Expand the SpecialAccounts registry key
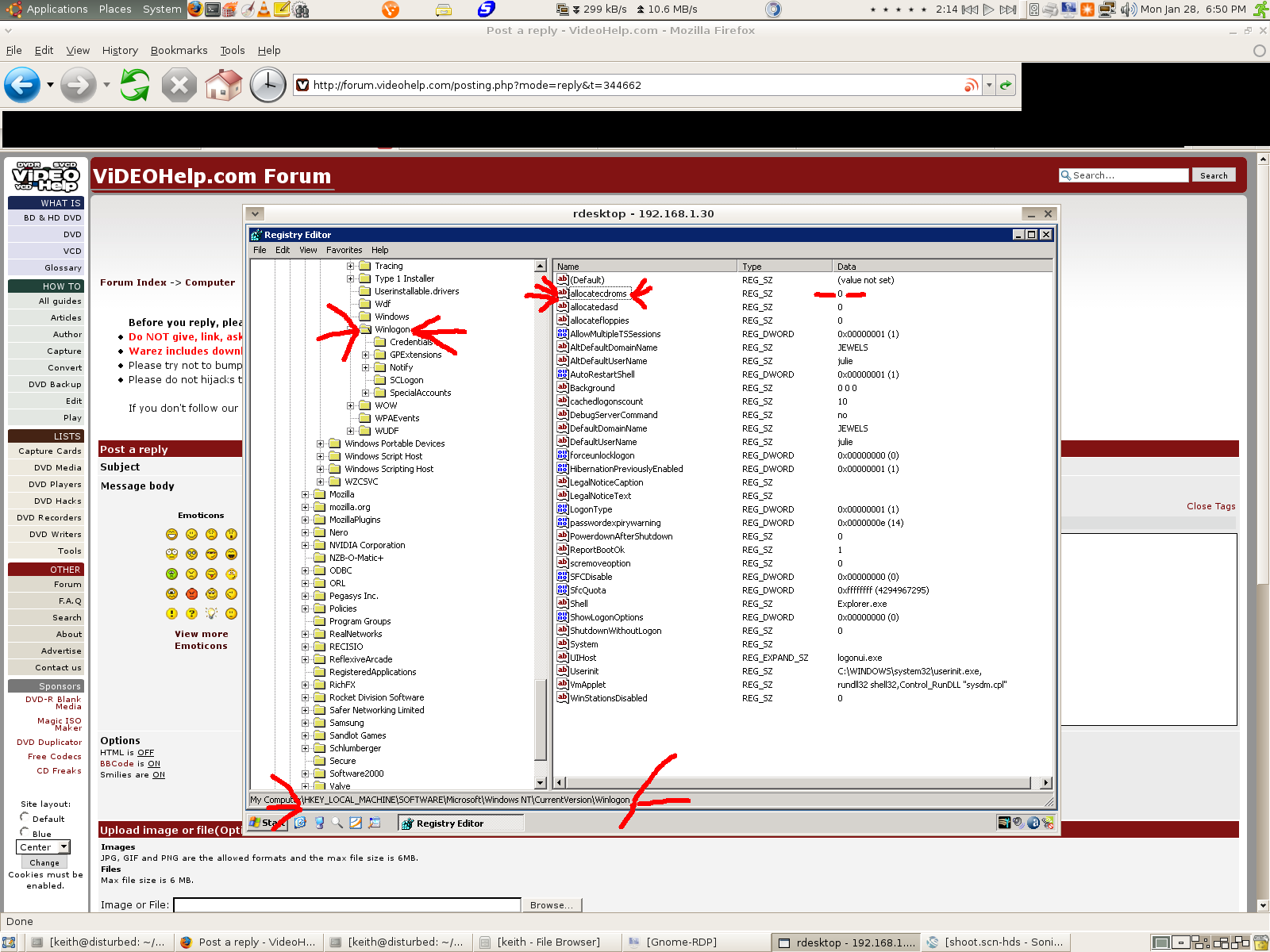This screenshot has height=952, width=1270. pyautogui.click(x=366, y=393)
